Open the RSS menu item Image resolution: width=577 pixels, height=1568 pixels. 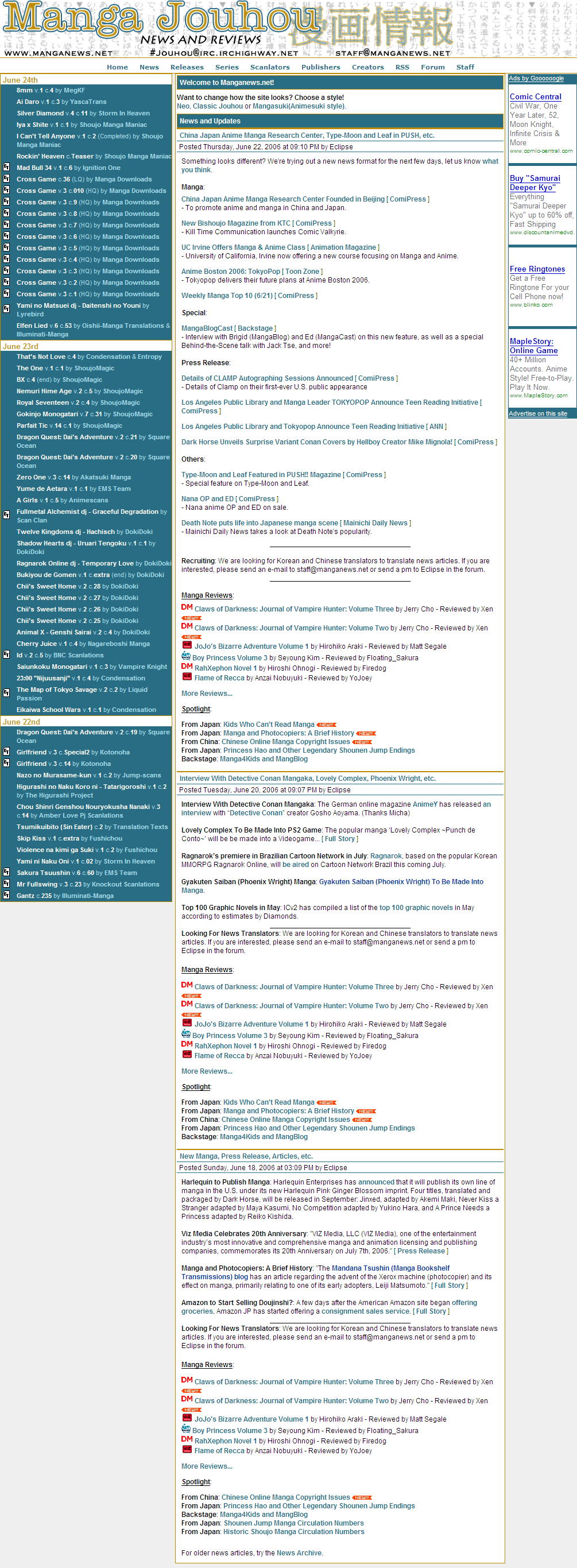tap(402, 67)
